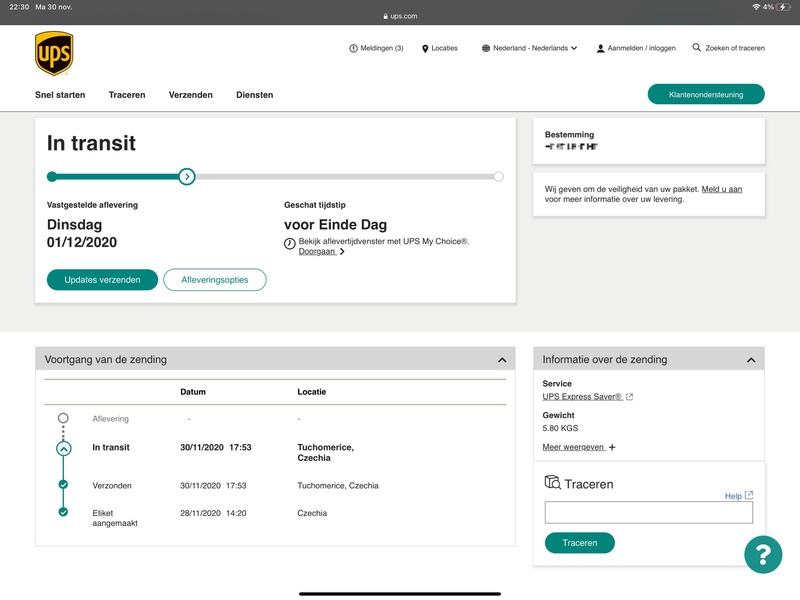
Task: Open the Diensten navigation menu
Action: [255, 95]
